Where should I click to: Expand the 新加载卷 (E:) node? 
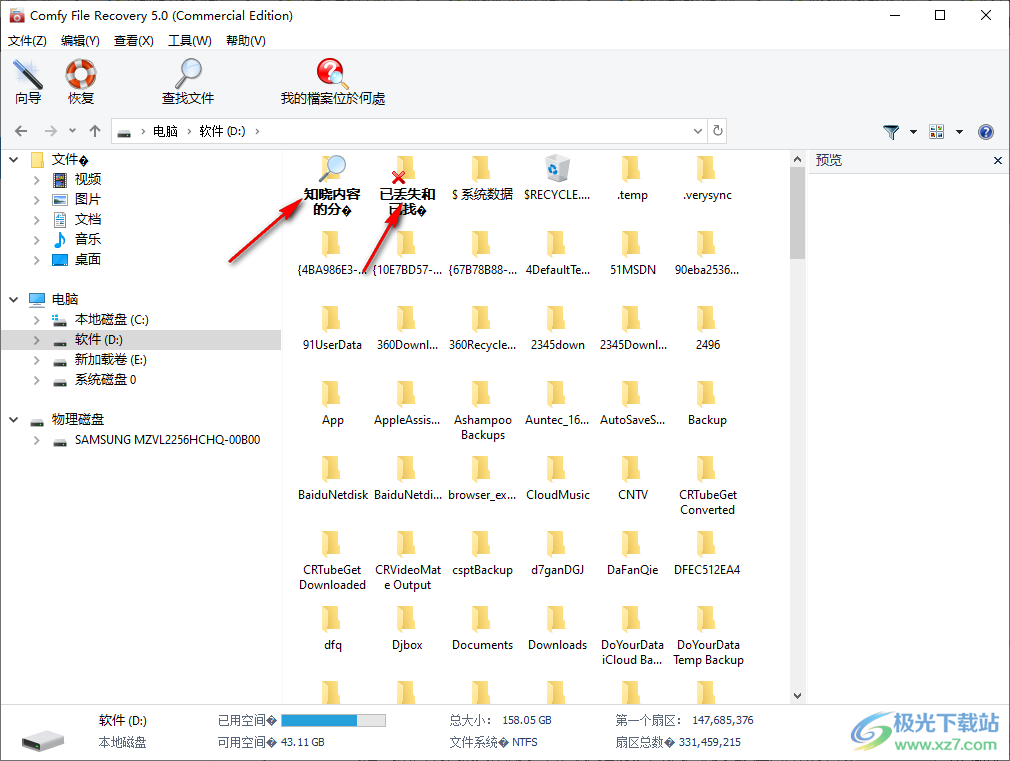(37, 360)
